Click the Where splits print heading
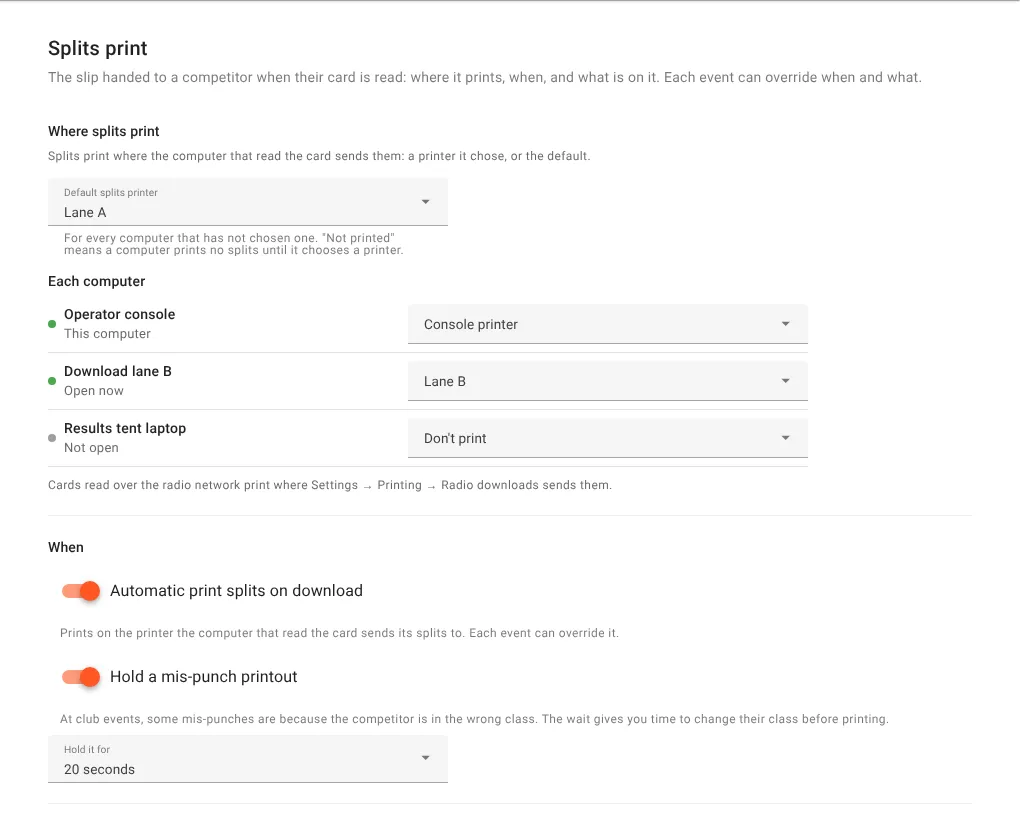The height and width of the screenshot is (820, 1020). [103, 131]
